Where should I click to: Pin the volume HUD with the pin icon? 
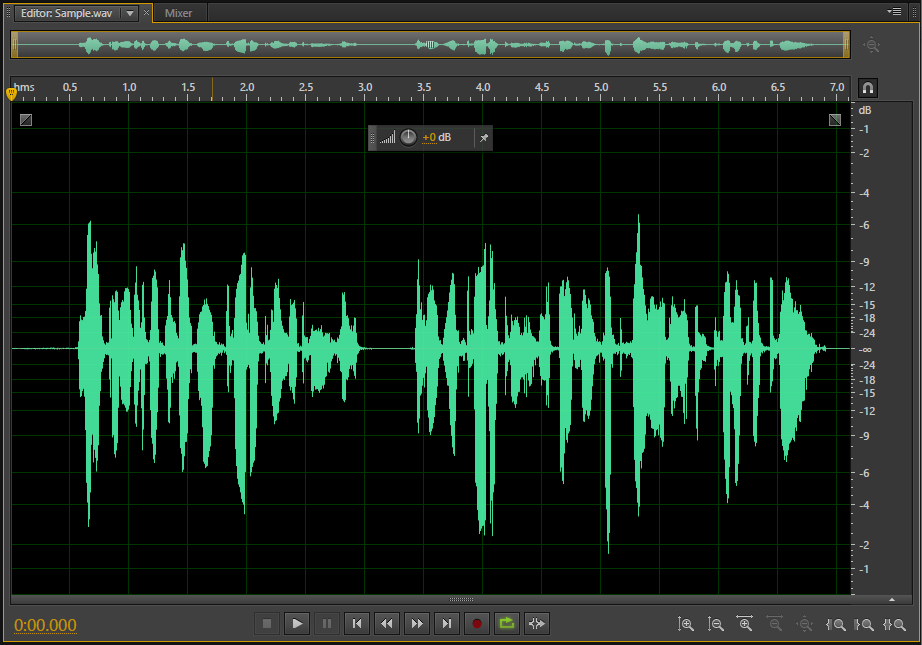[484, 137]
